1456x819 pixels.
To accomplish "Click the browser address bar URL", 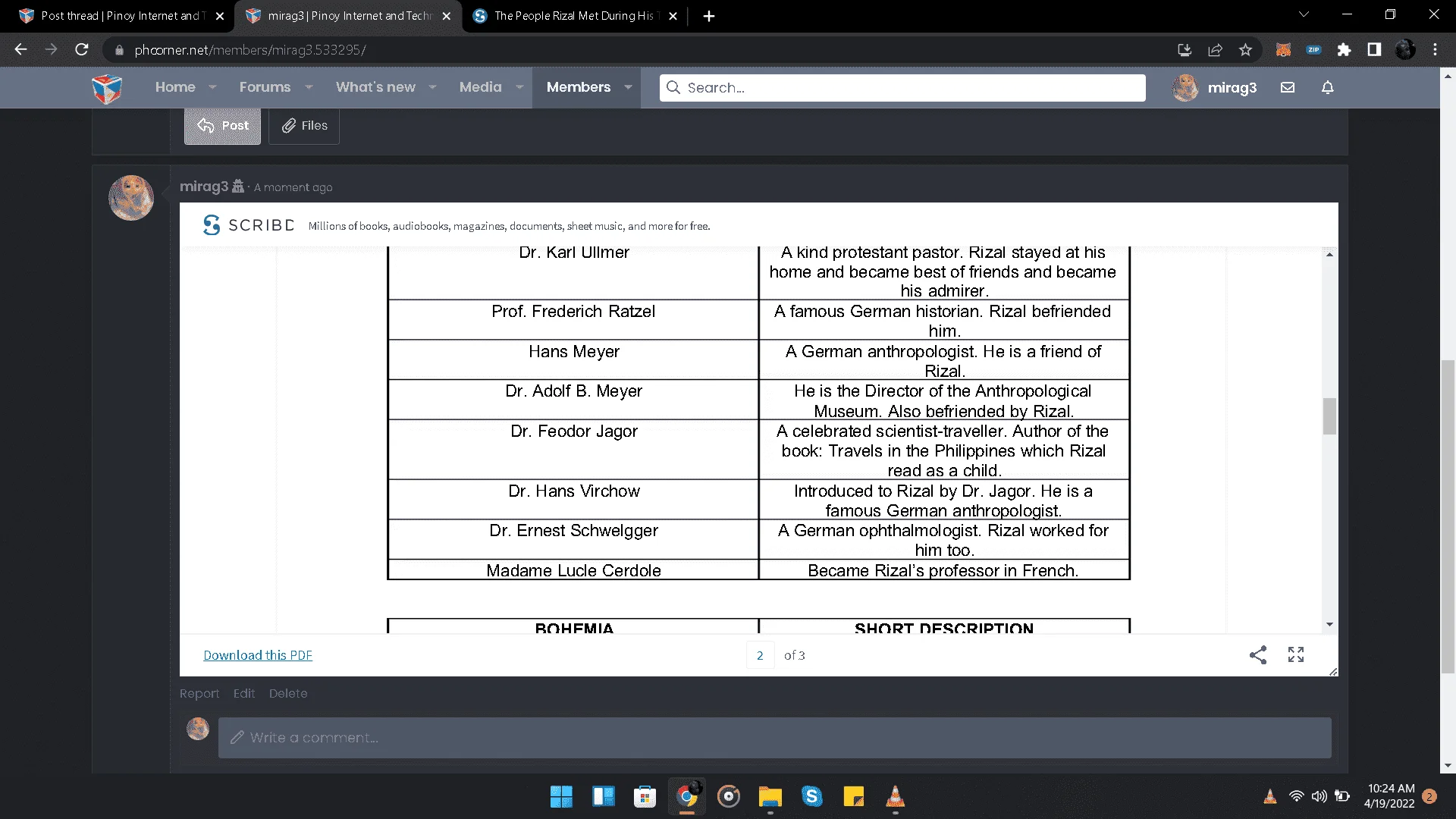I will tap(250, 50).
